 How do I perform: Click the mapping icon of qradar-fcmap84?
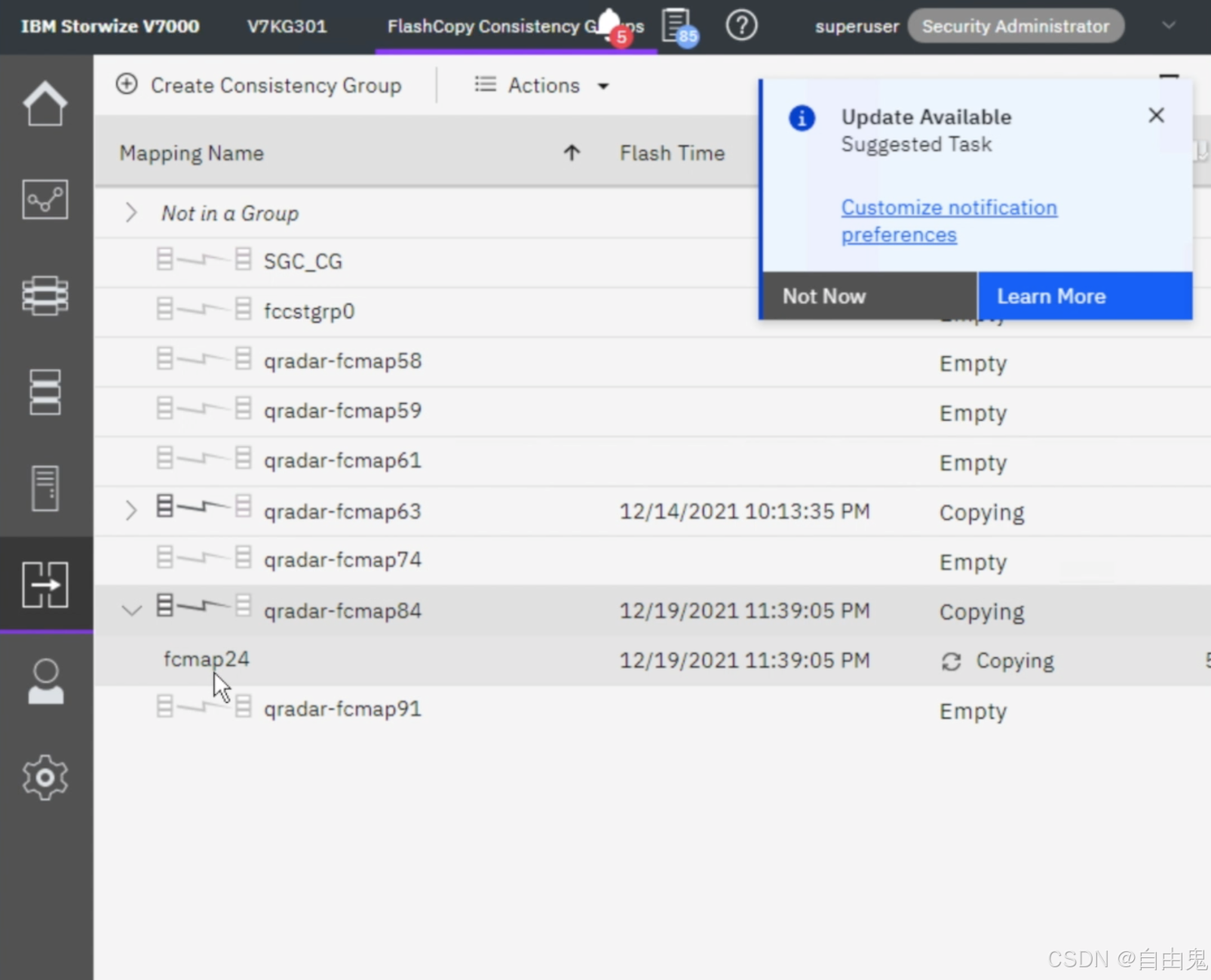204,606
